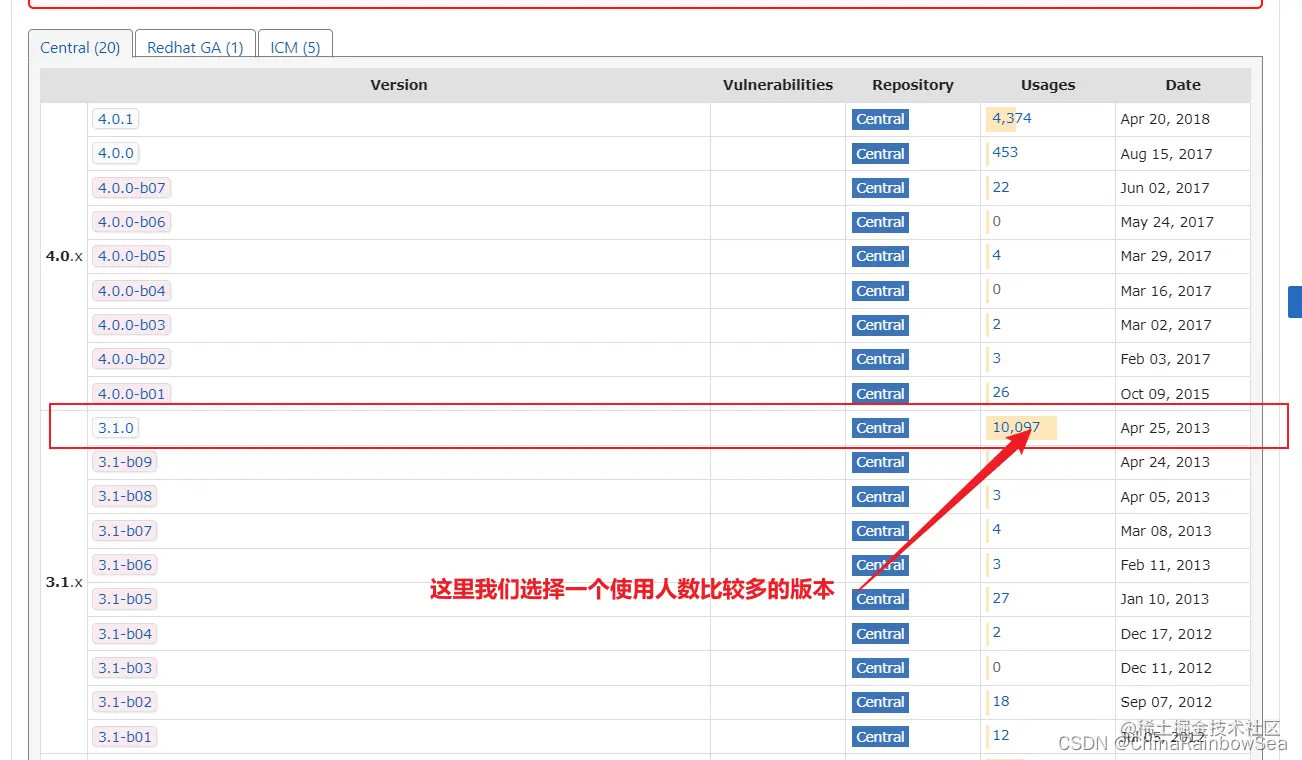Click the Repository column header
Image resolution: width=1302 pixels, height=760 pixels.
[913, 85]
